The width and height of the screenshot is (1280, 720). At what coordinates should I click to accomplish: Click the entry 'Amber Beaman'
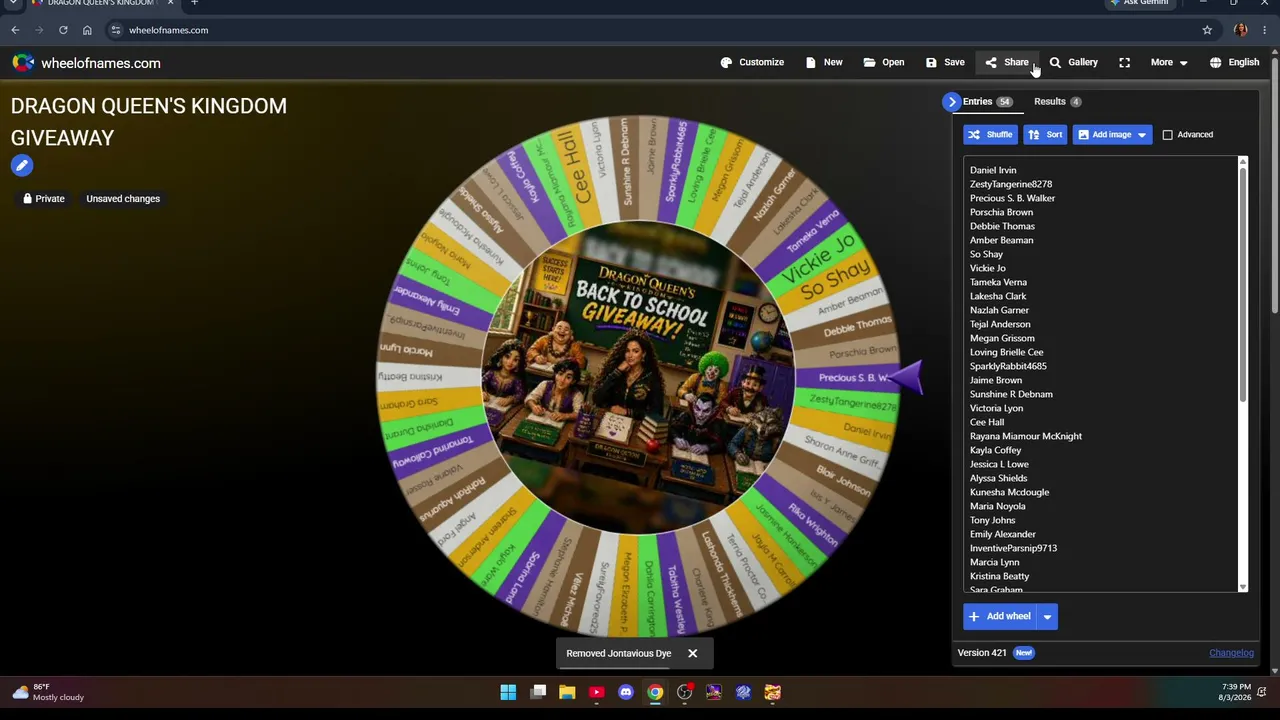click(1001, 240)
